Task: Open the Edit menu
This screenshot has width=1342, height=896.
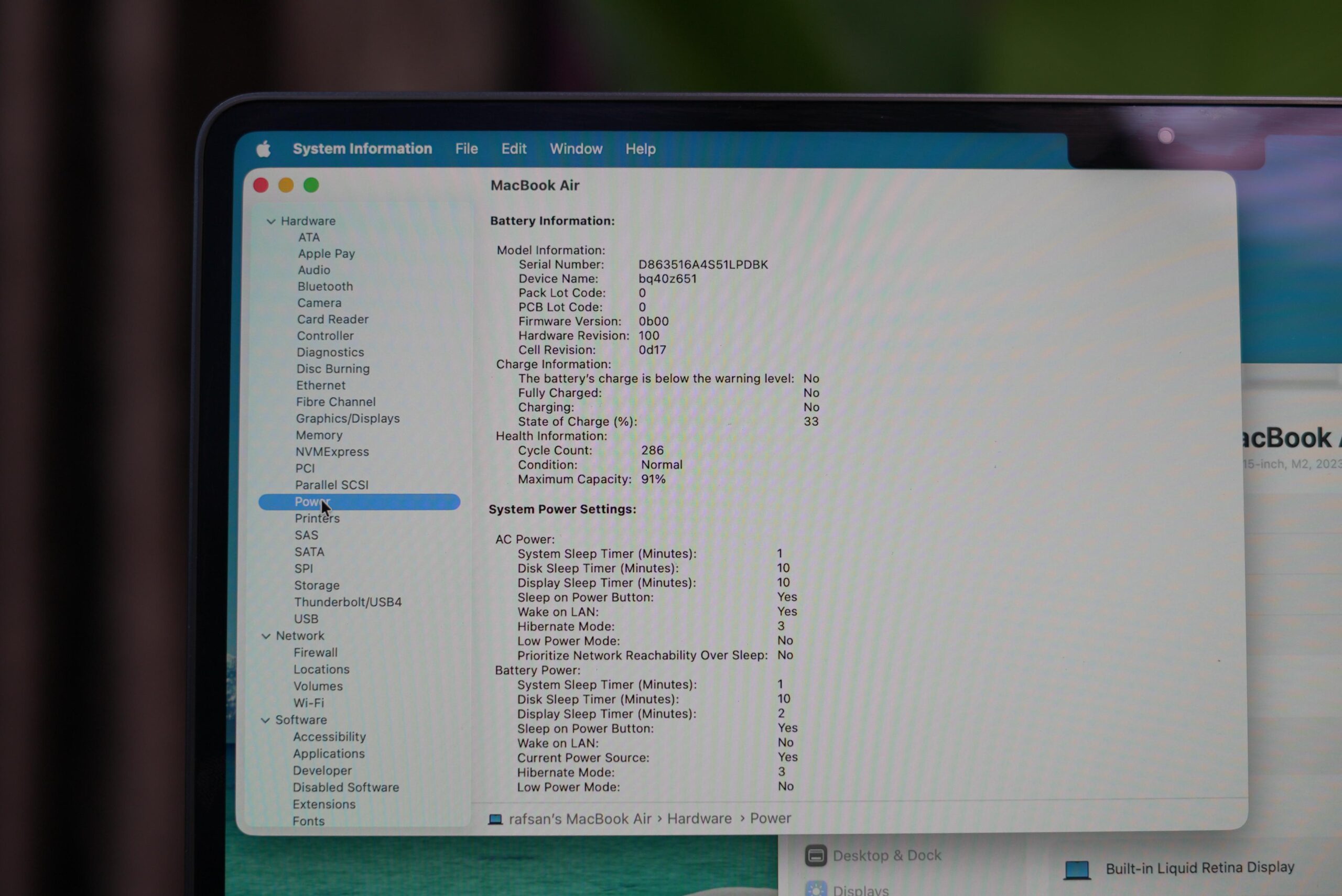Action: tap(514, 149)
